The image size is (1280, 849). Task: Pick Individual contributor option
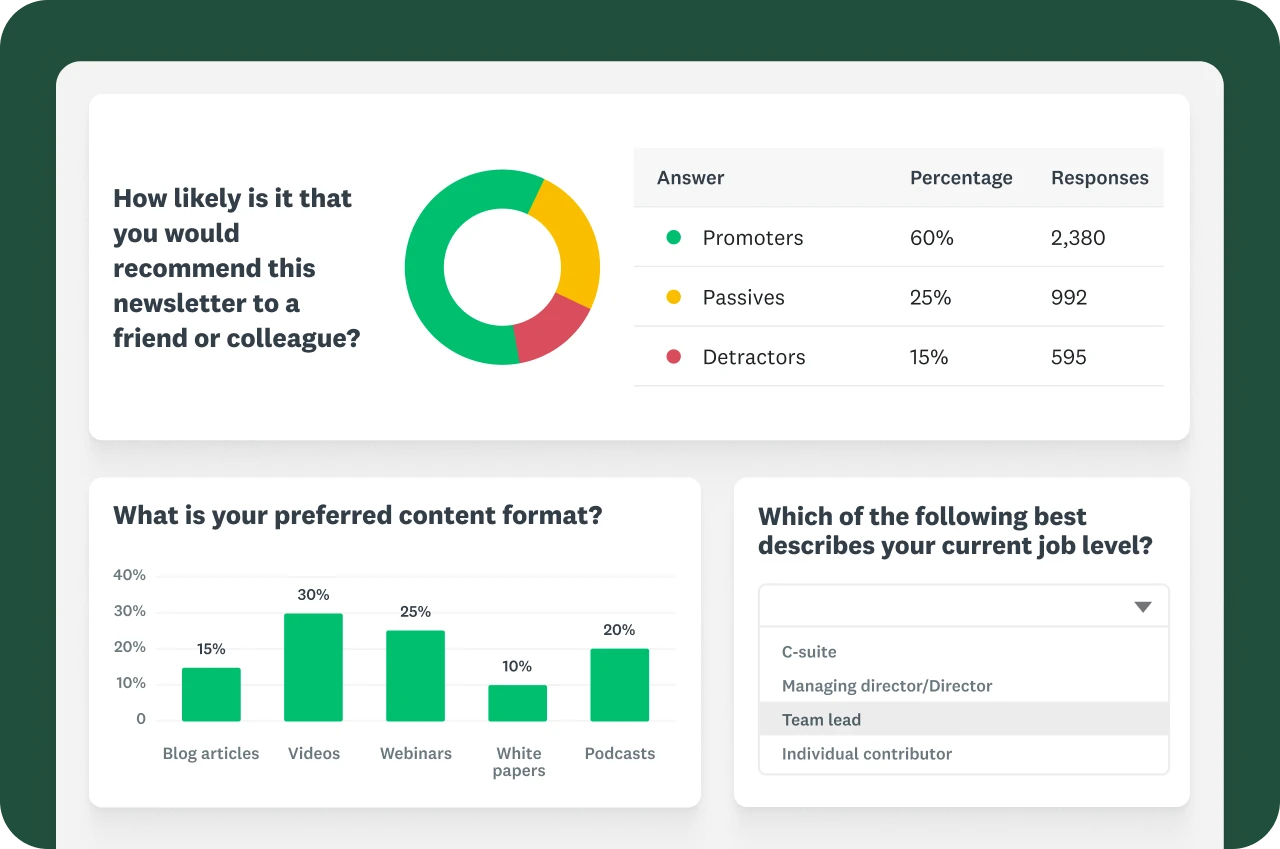point(867,754)
